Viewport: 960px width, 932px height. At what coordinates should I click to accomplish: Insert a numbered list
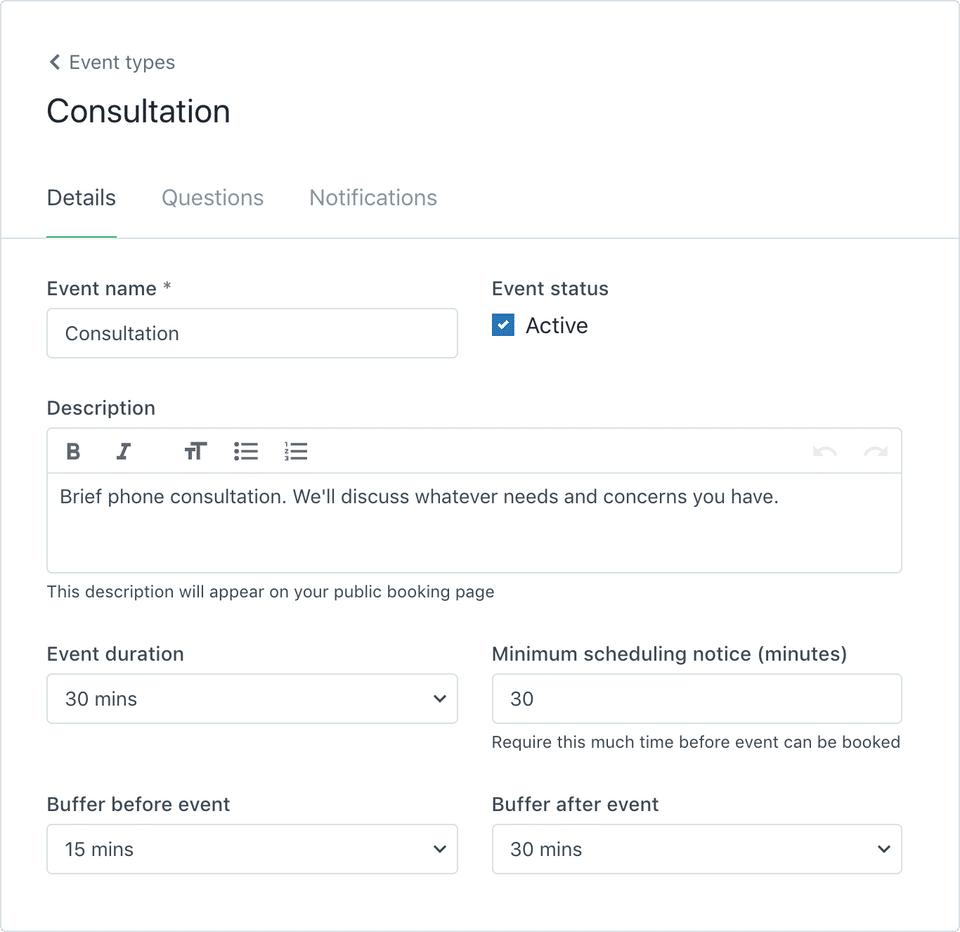(296, 451)
